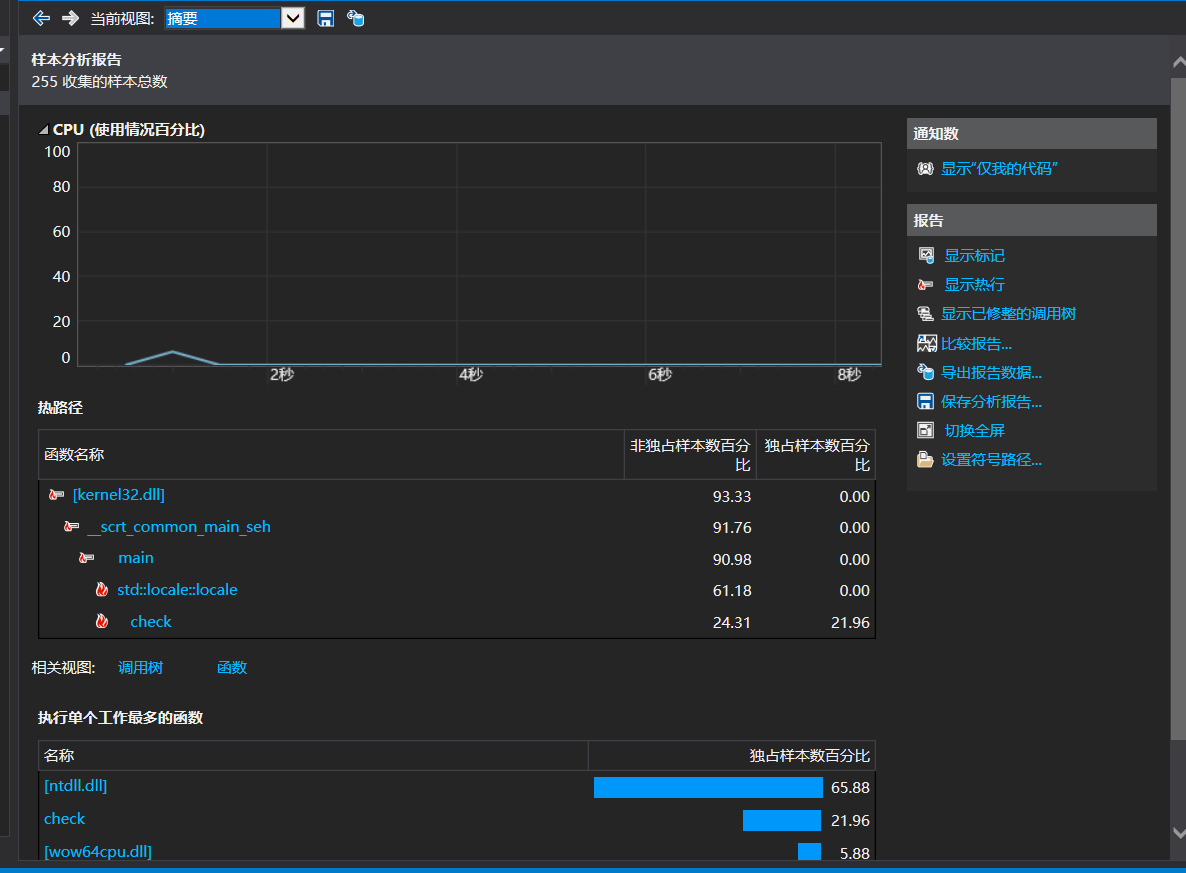This screenshot has height=873, width=1186.
Task: Open check function in hot path table
Action: pos(151,622)
